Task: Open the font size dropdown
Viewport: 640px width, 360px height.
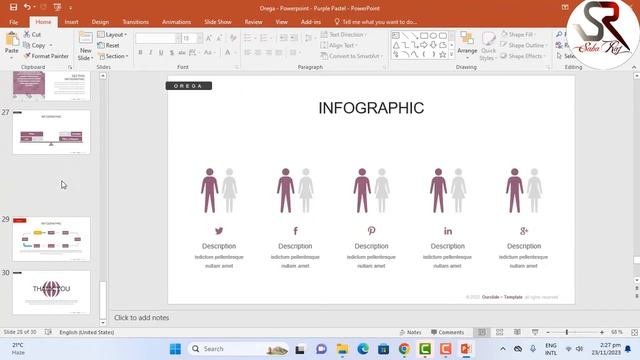Action: (x=200, y=38)
